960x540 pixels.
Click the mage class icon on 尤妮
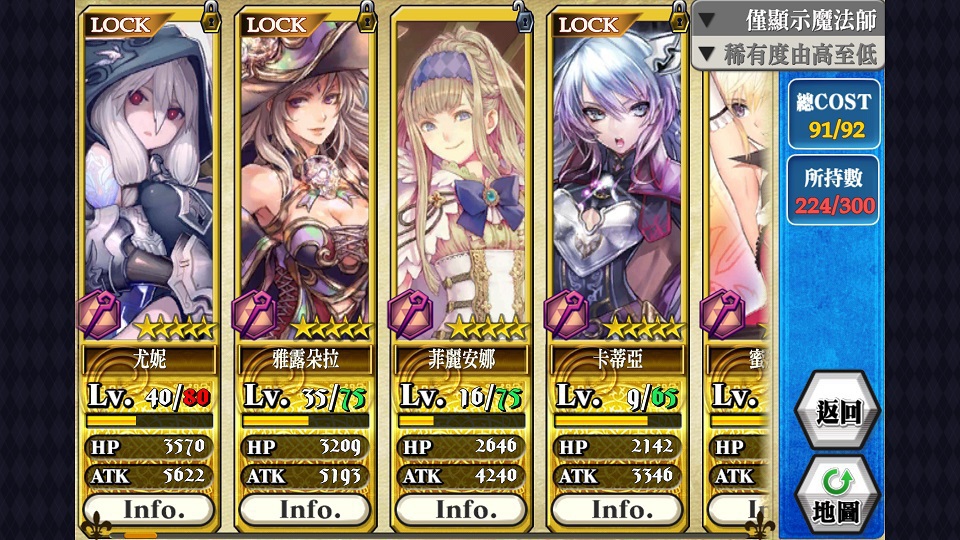[100, 315]
